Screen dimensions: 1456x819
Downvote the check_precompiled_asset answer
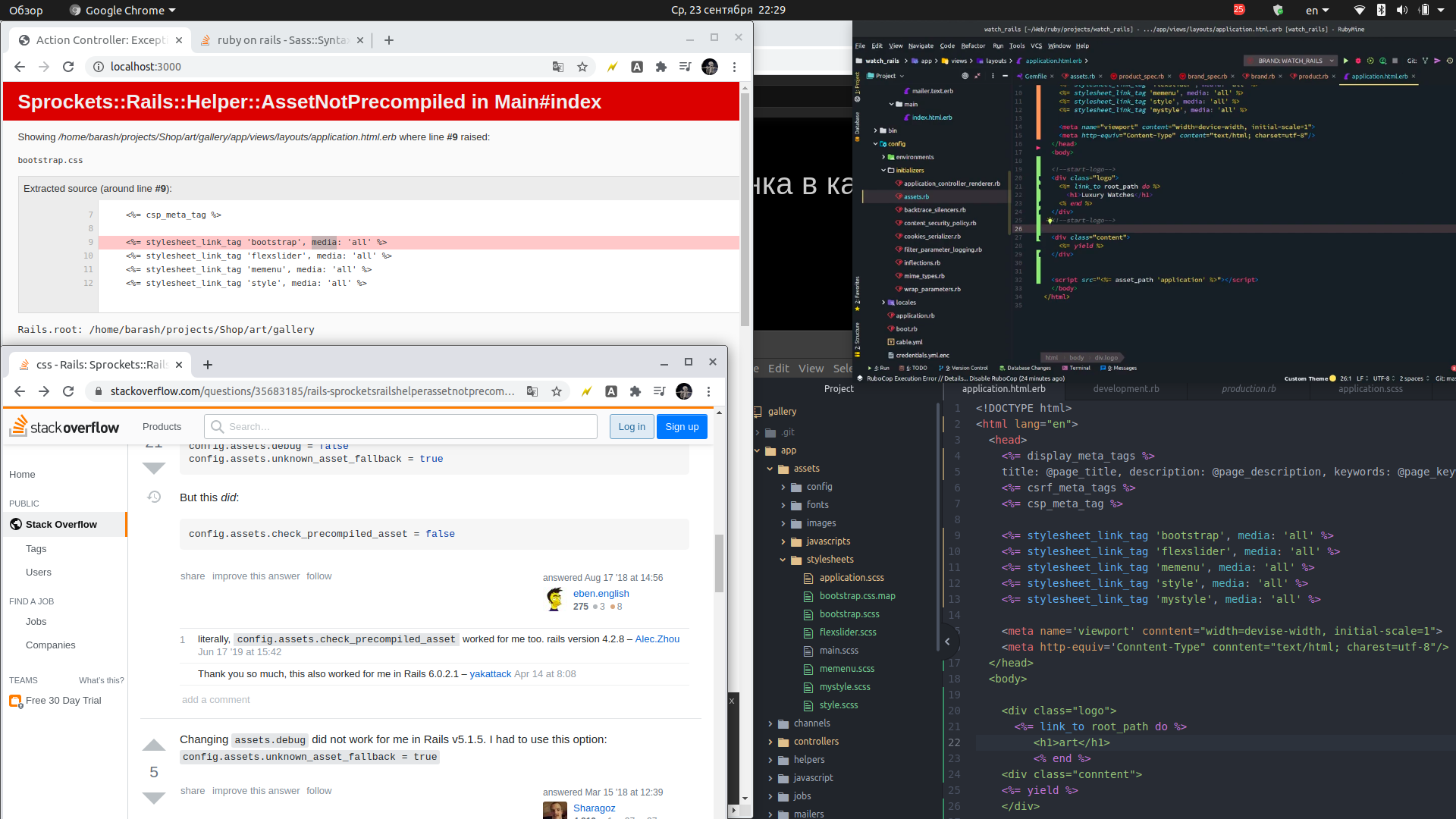[154, 468]
